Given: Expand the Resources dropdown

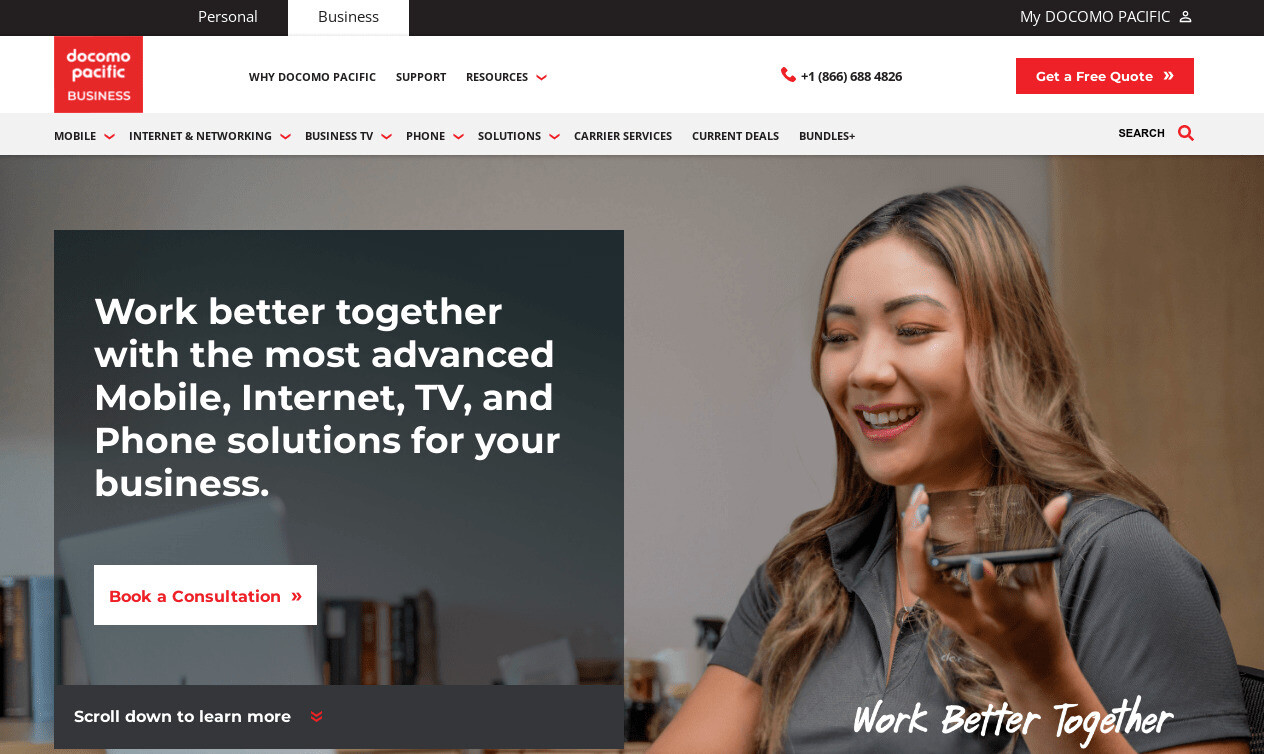Looking at the screenshot, I should [x=506, y=77].
